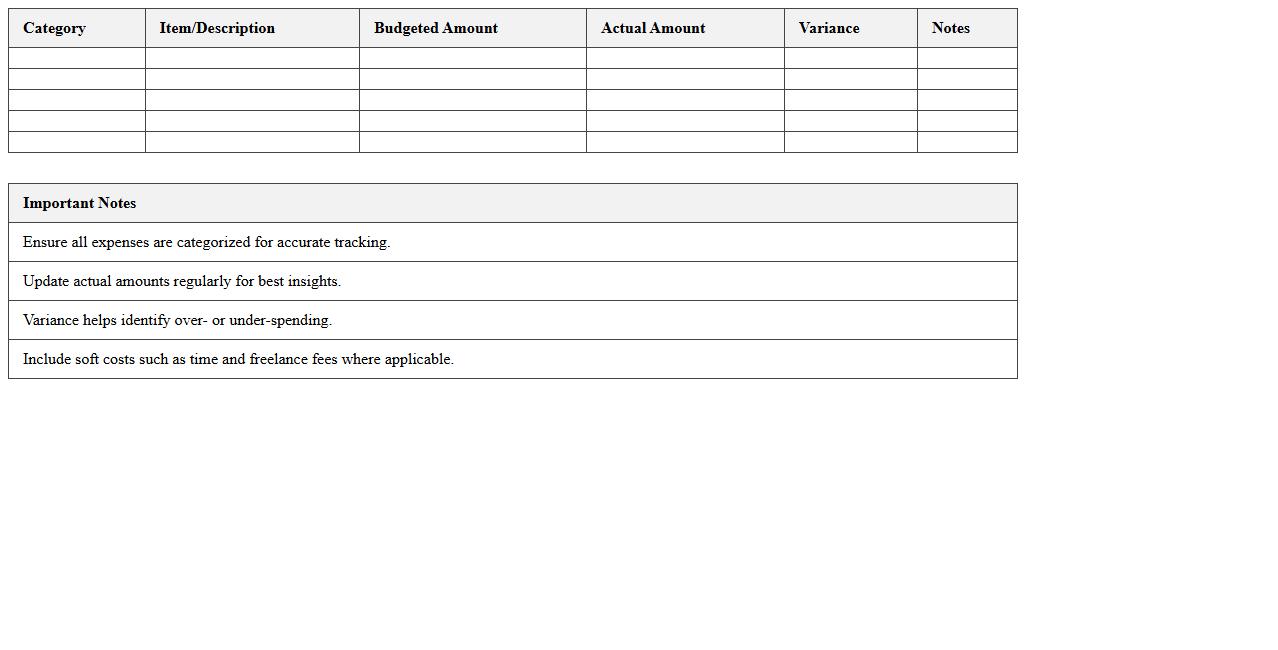Screen dimensions: 1278x650
Task: Click the Notes column header
Action: 950,28
